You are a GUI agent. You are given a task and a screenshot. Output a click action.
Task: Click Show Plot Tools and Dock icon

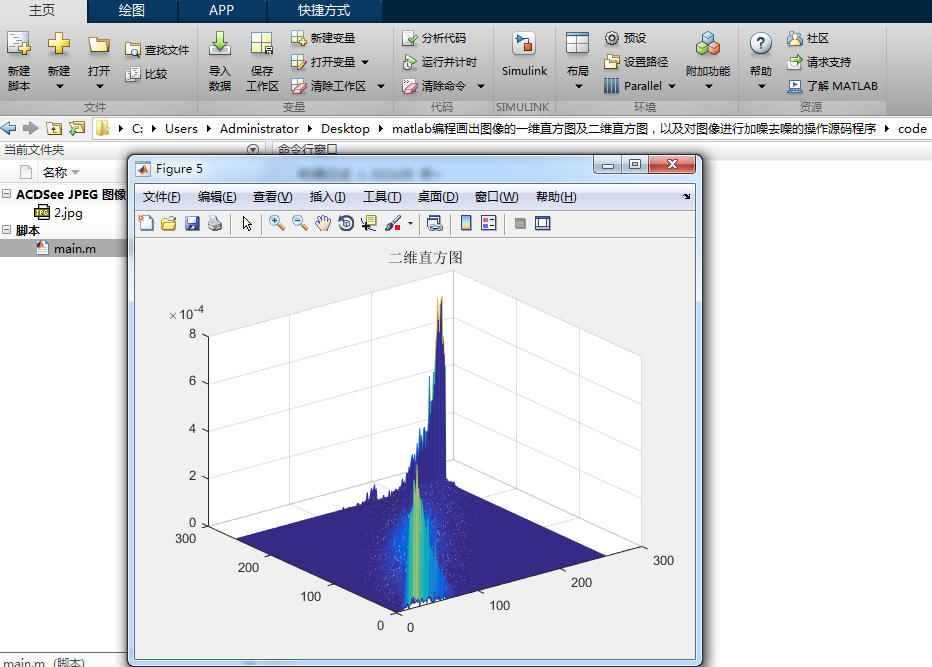point(543,224)
